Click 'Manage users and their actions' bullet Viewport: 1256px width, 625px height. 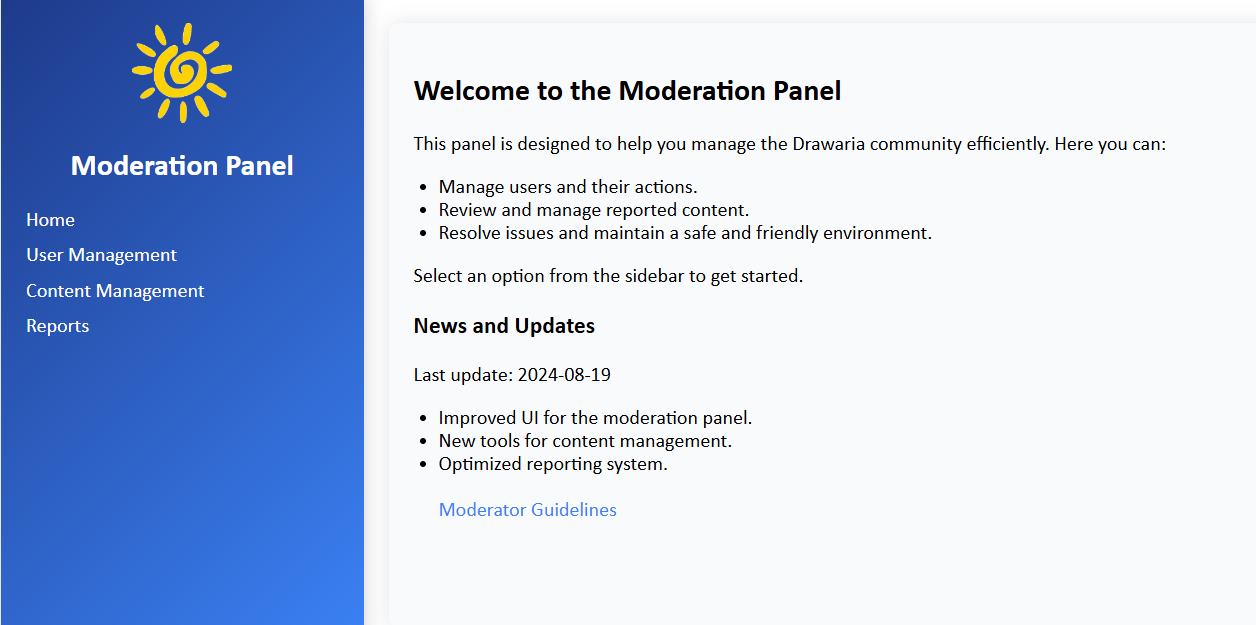(x=568, y=187)
